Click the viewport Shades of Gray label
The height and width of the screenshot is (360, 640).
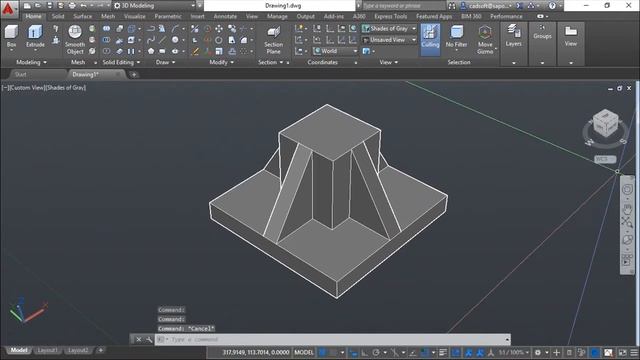pyautogui.click(x=66, y=88)
